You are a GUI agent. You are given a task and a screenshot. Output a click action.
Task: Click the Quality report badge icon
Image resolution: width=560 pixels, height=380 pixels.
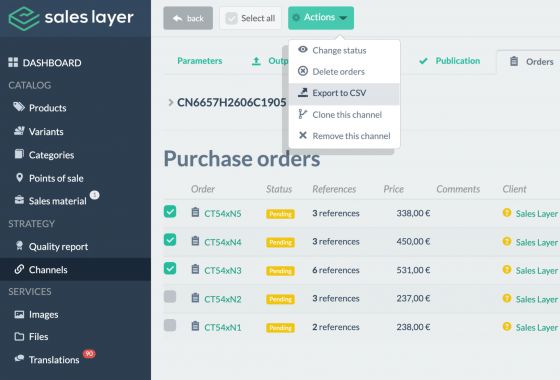(19, 246)
